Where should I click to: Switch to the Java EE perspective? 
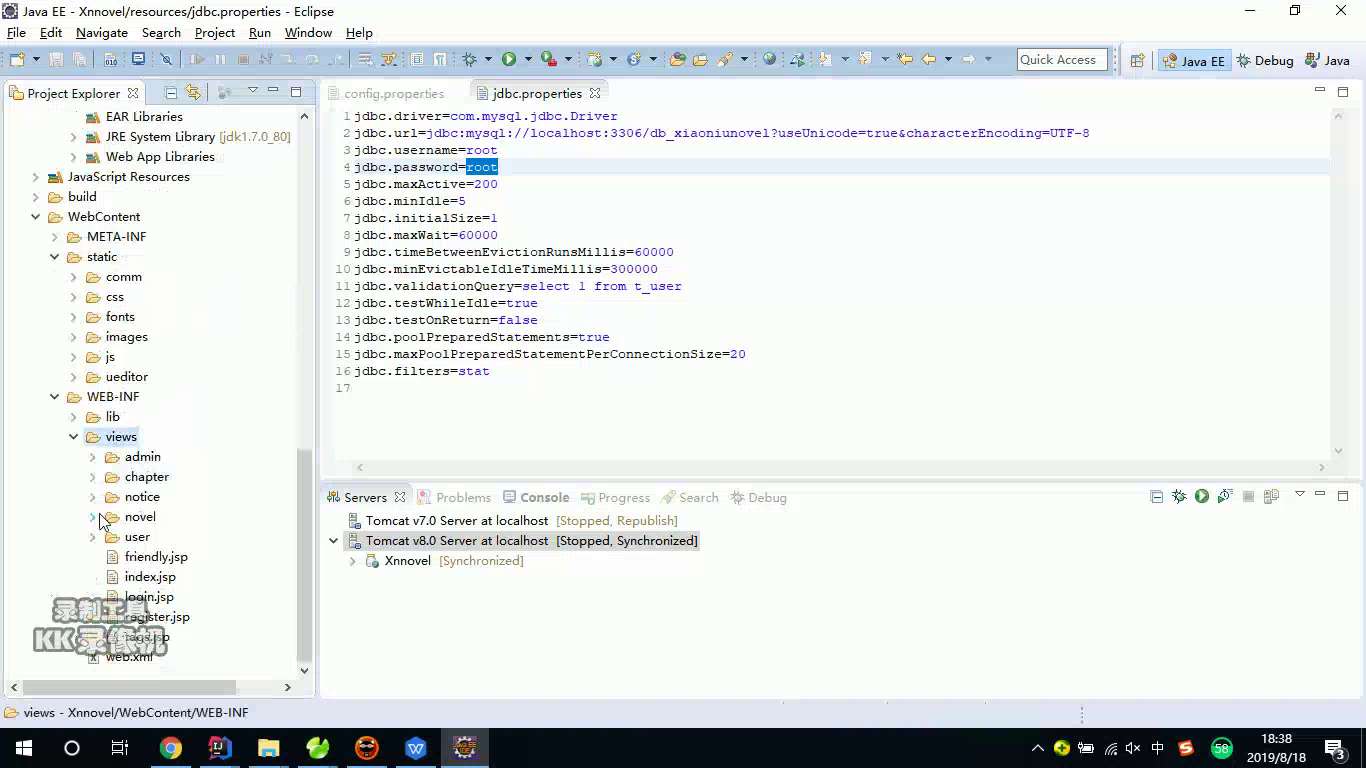click(1193, 60)
